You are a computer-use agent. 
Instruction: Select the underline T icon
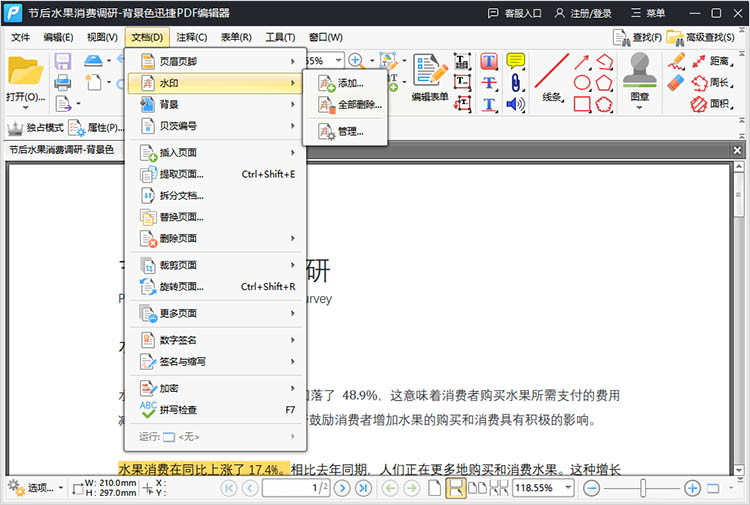pyautogui.click(x=489, y=104)
